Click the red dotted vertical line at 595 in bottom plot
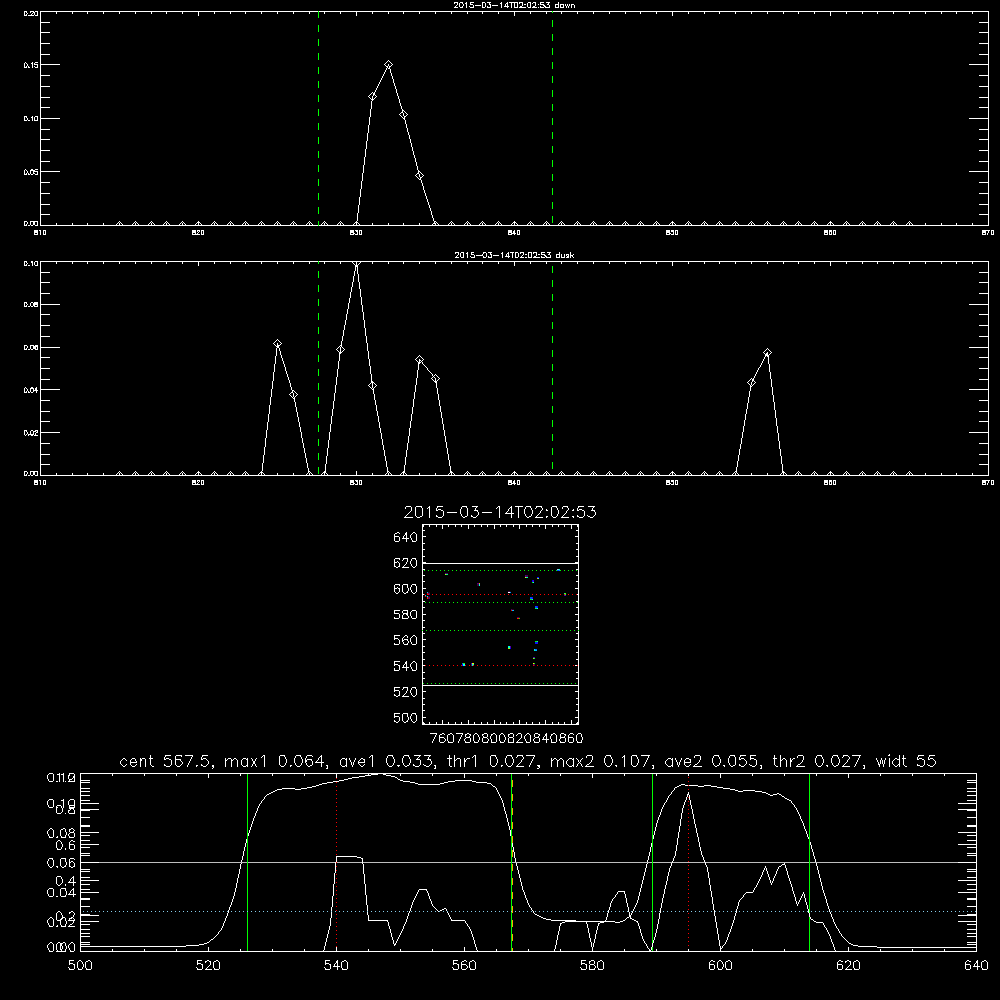The width and height of the screenshot is (1000, 1000). (689, 861)
